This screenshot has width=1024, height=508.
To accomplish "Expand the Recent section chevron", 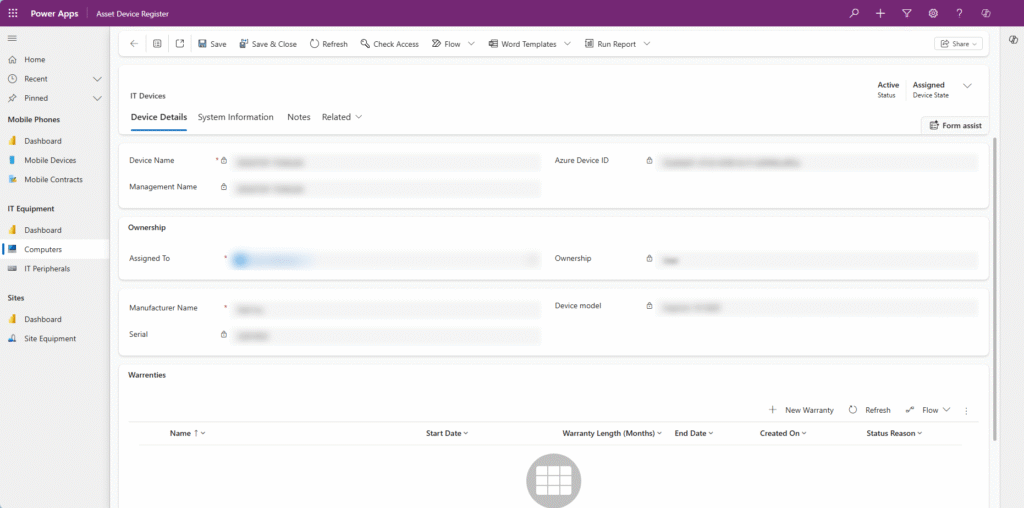I will tap(97, 79).
